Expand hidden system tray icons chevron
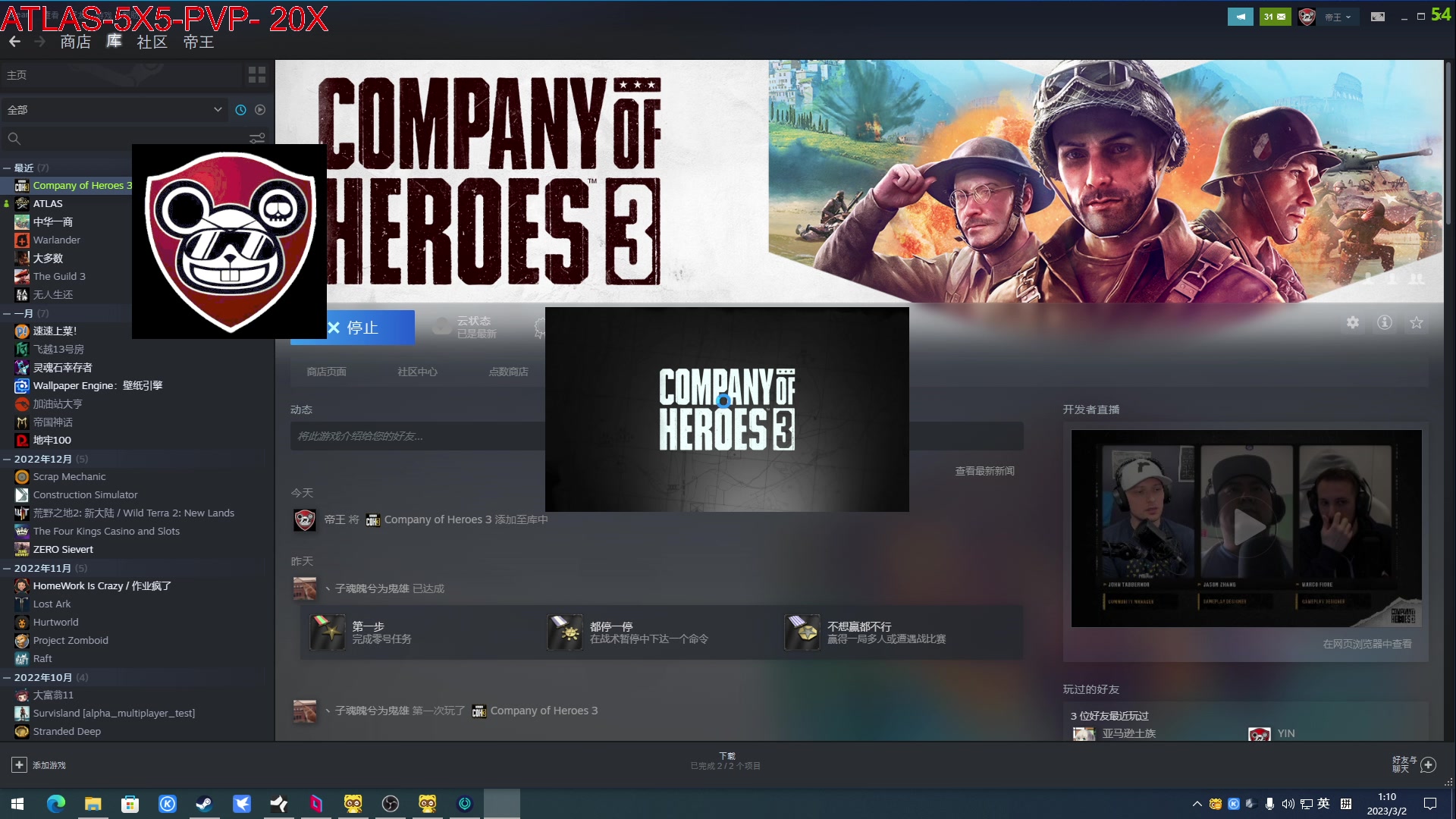1456x819 pixels. pyautogui.click(x=1197, y=804)
